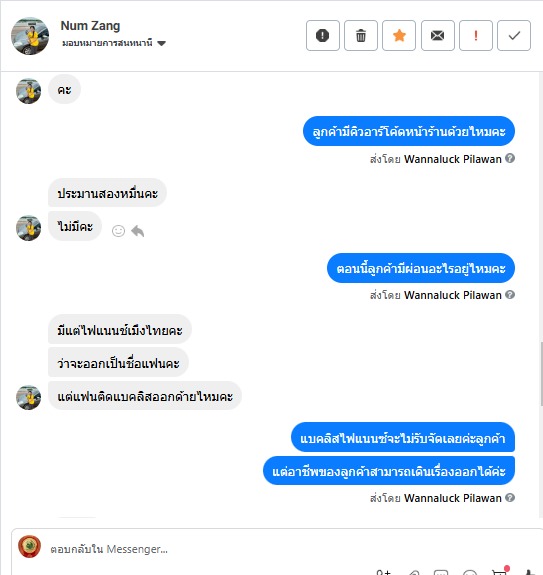Click the page avatar beside reply box
This screenshot has width=543, height=575.
29,546
